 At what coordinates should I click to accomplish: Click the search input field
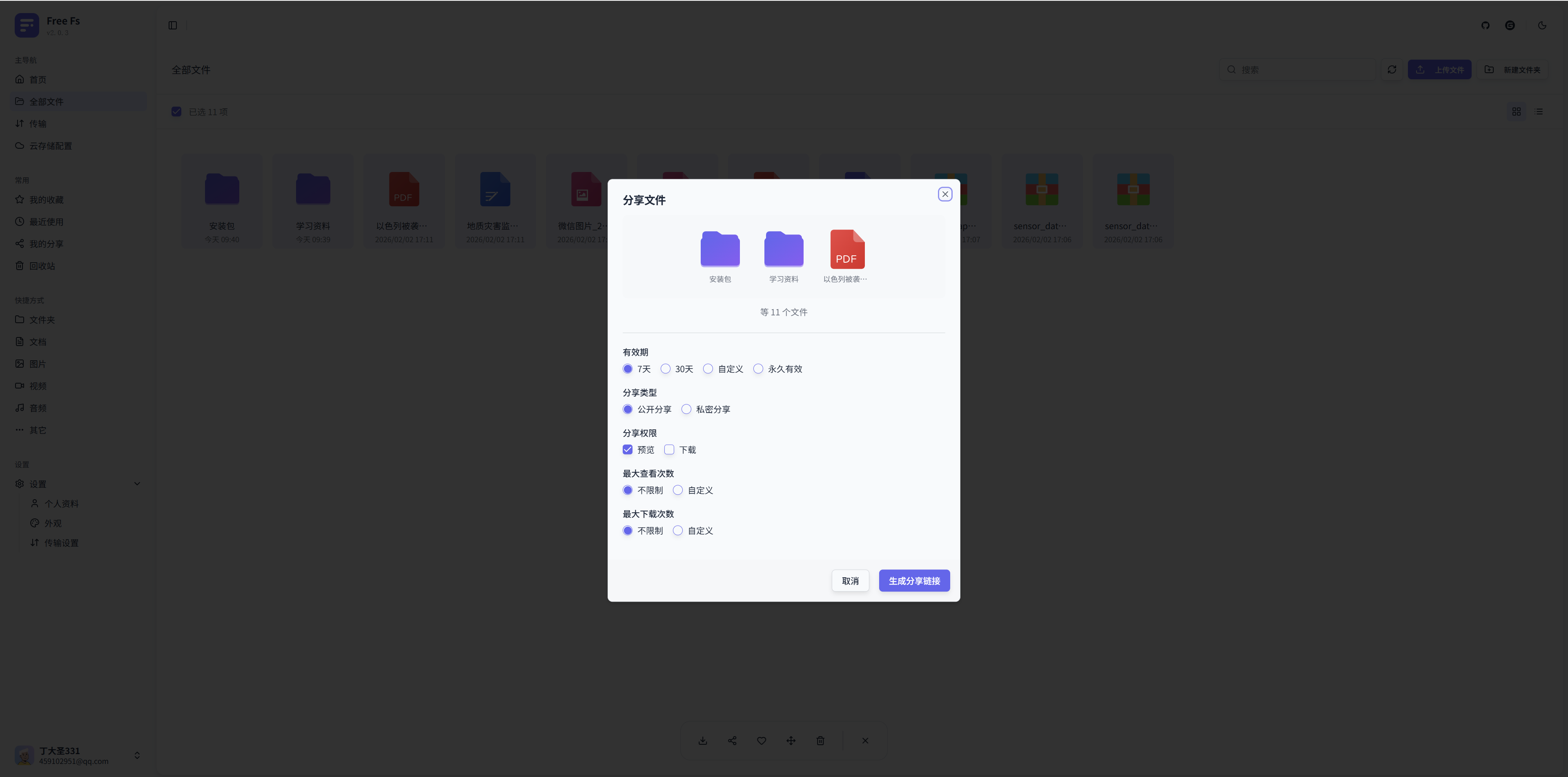1296,69
